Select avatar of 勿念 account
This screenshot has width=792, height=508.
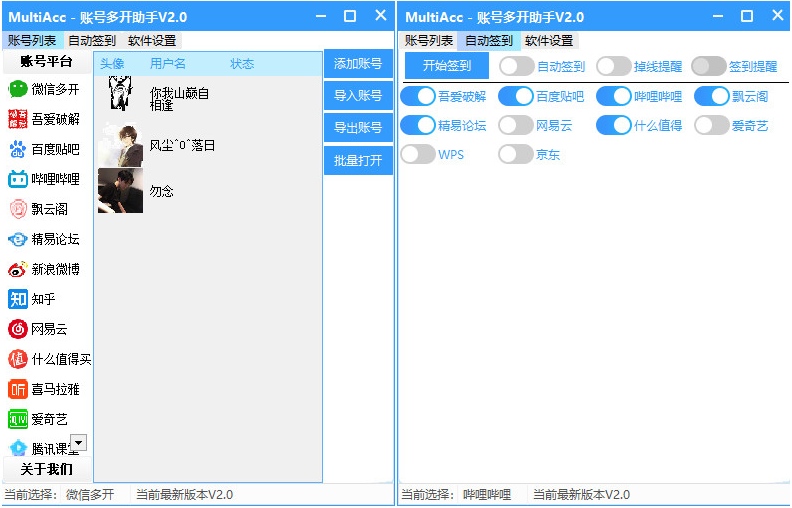(x=120, y=190)
